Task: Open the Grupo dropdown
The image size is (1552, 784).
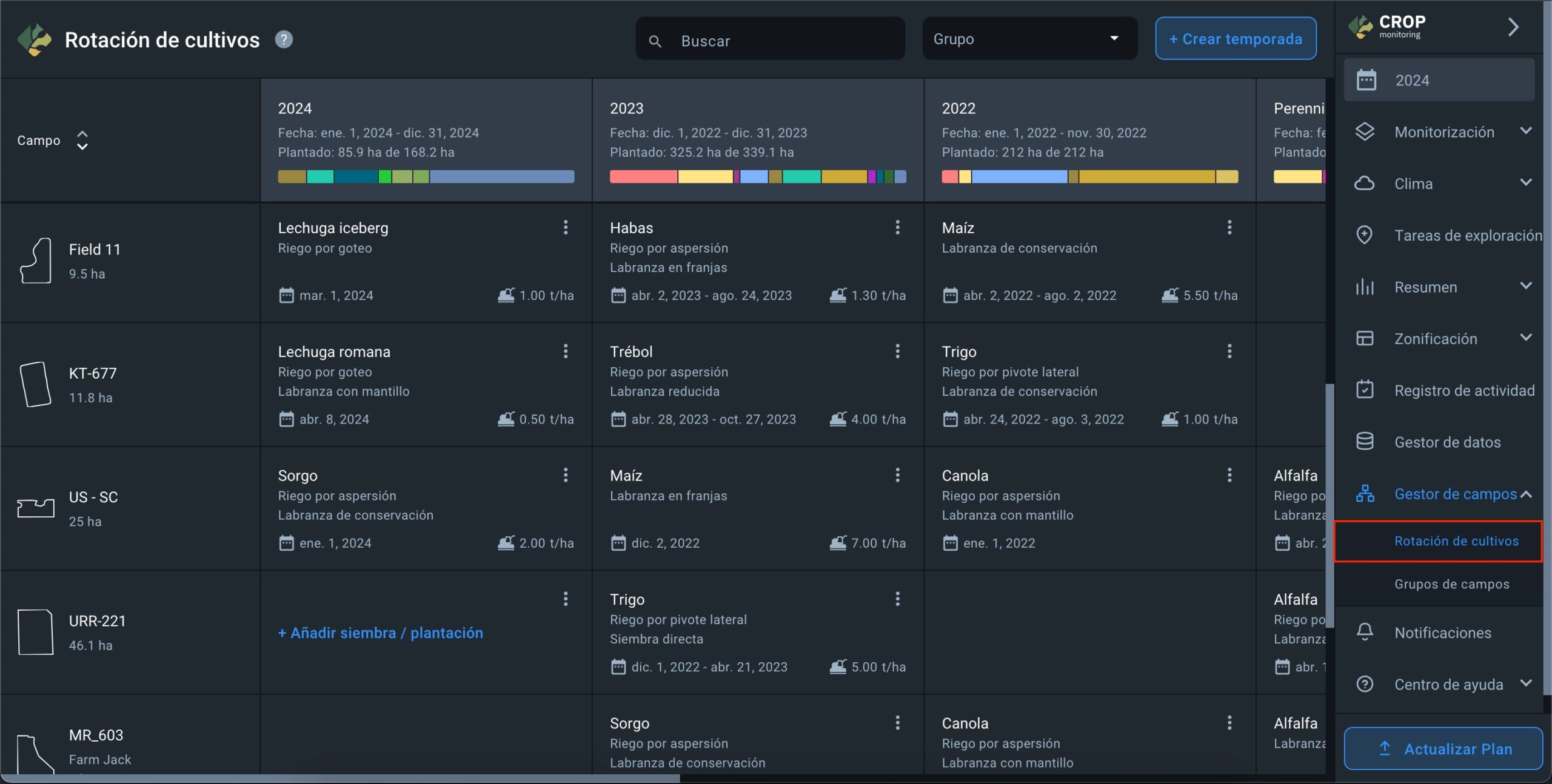Action: coord(1029,39)
